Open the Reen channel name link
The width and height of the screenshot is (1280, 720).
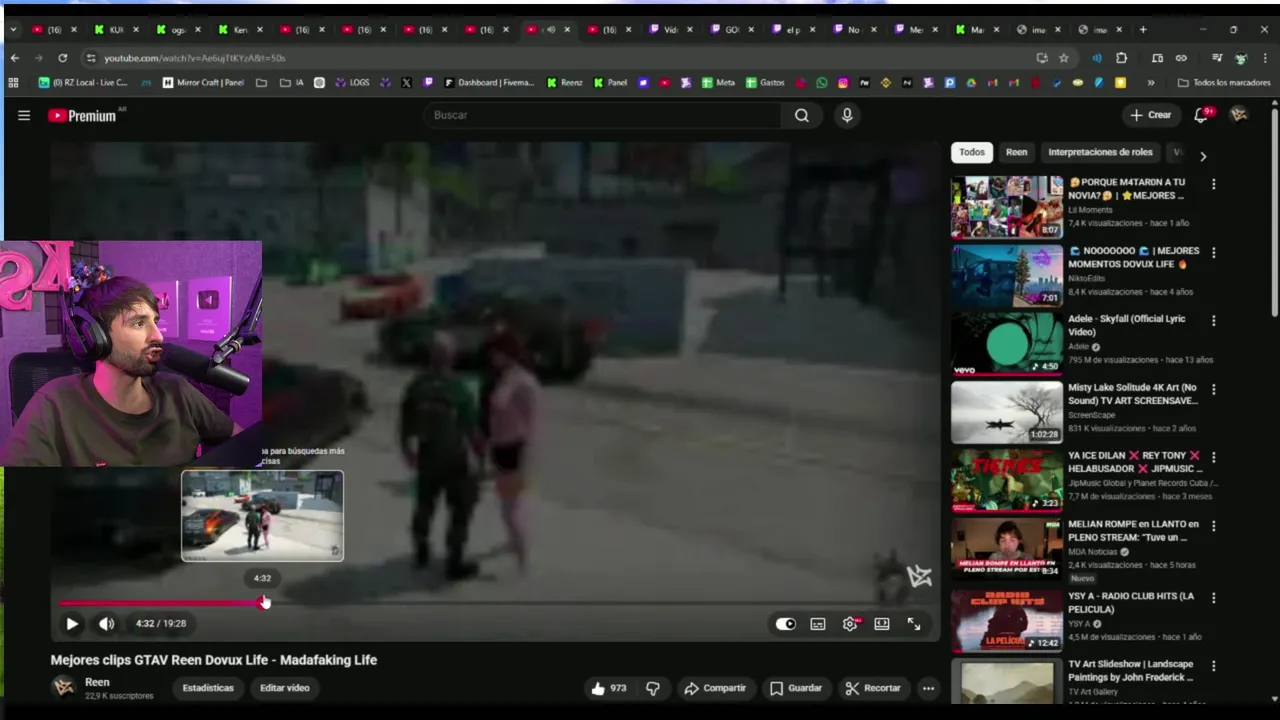(x=97, y=682)
